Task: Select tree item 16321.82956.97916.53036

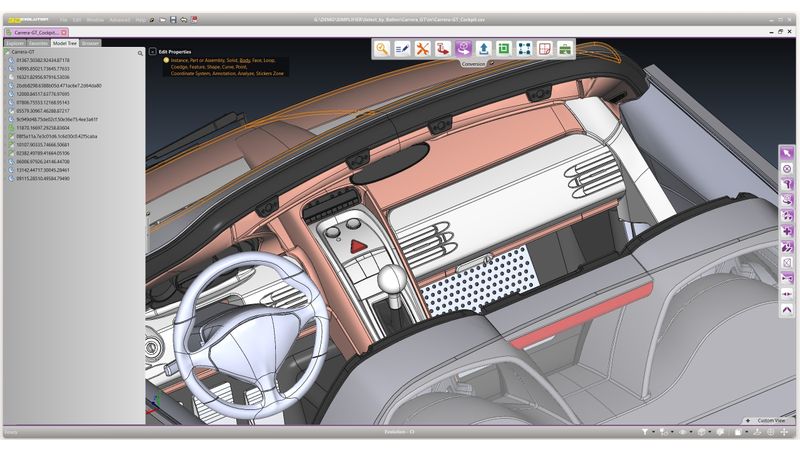Action: click(x=43, y=77)
